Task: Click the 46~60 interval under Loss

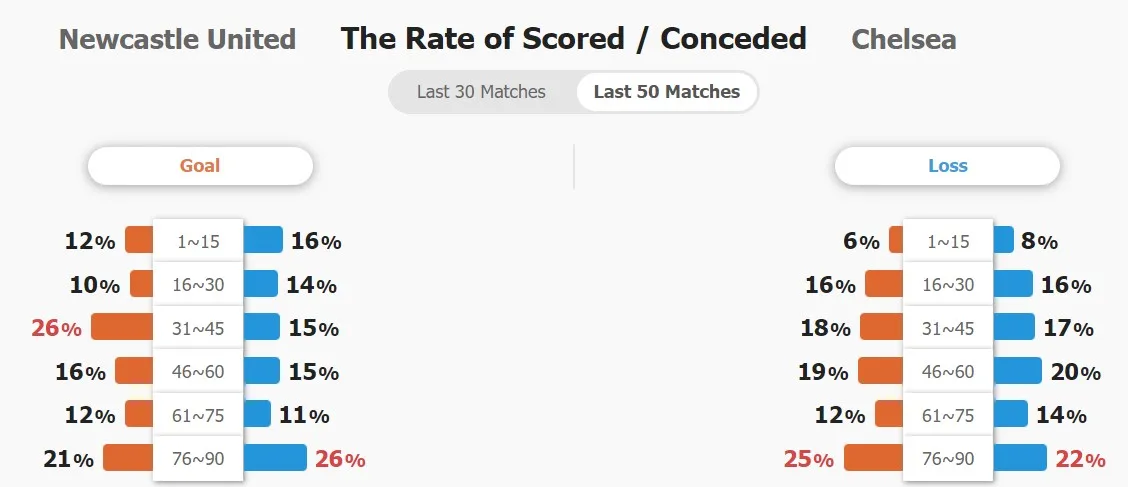Action: [948, 371]
